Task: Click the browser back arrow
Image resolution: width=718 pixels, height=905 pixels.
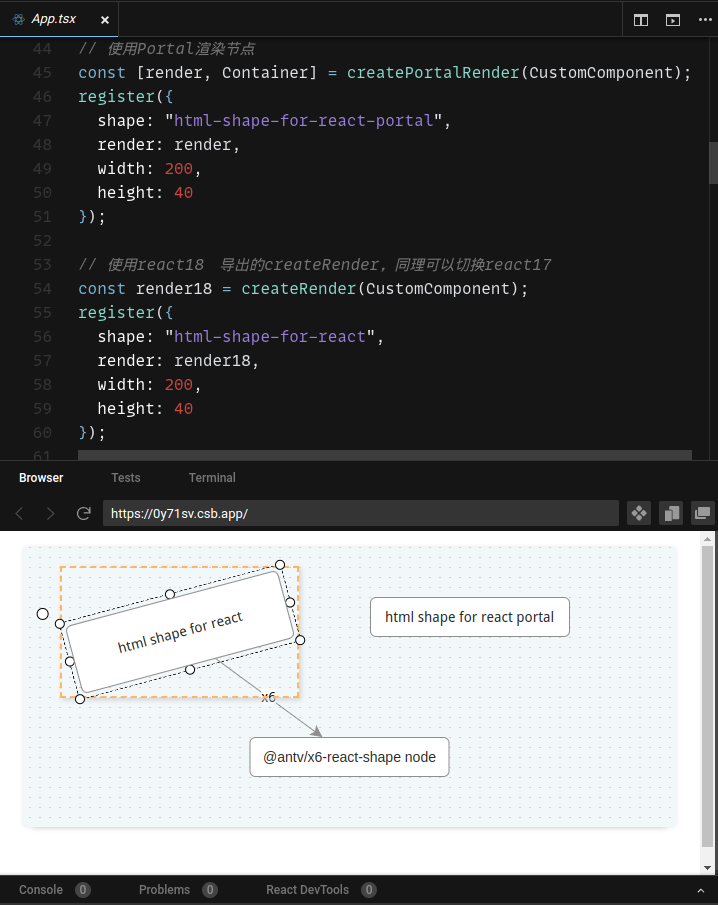Action: pyautogui.click(x=19, y=513)
